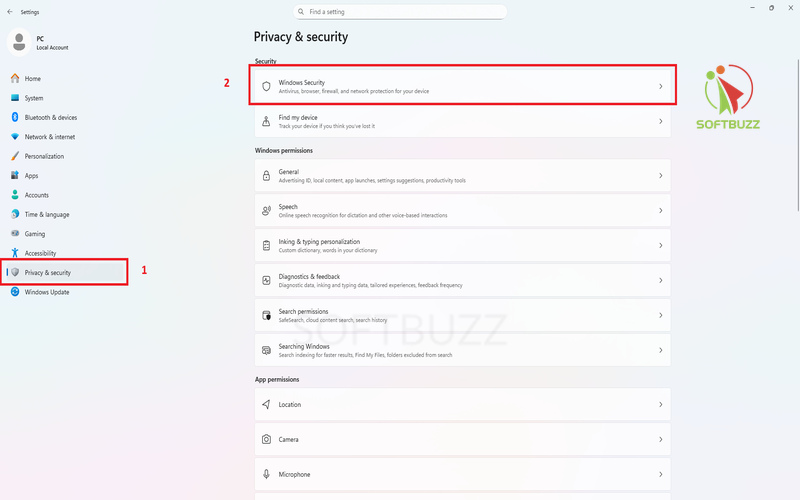Click the Location arrow icon
This screenshot has width=800, height=500.
tap(266, 404)
